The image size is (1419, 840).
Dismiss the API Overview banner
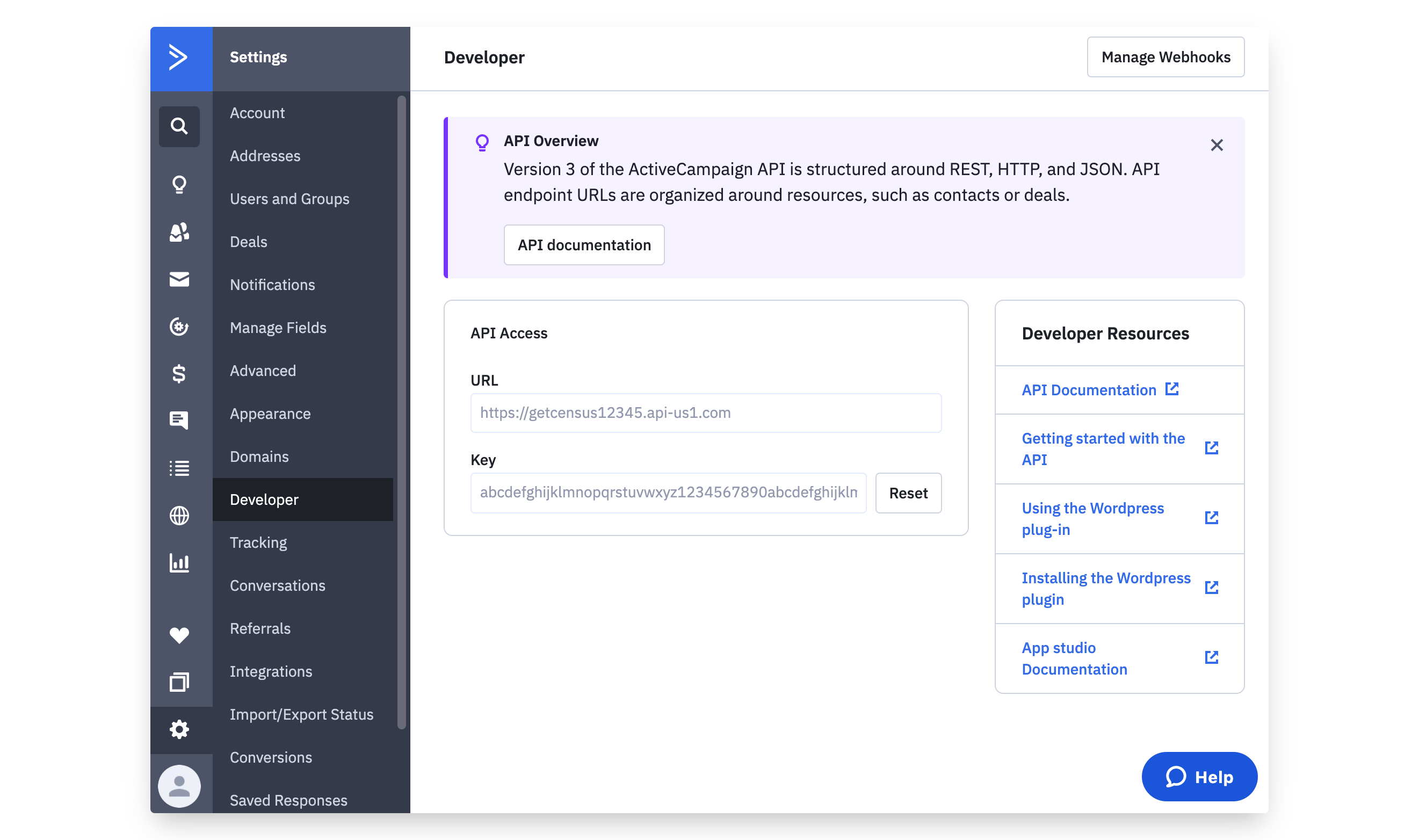pyautogui.click(x=1217, y=146)
